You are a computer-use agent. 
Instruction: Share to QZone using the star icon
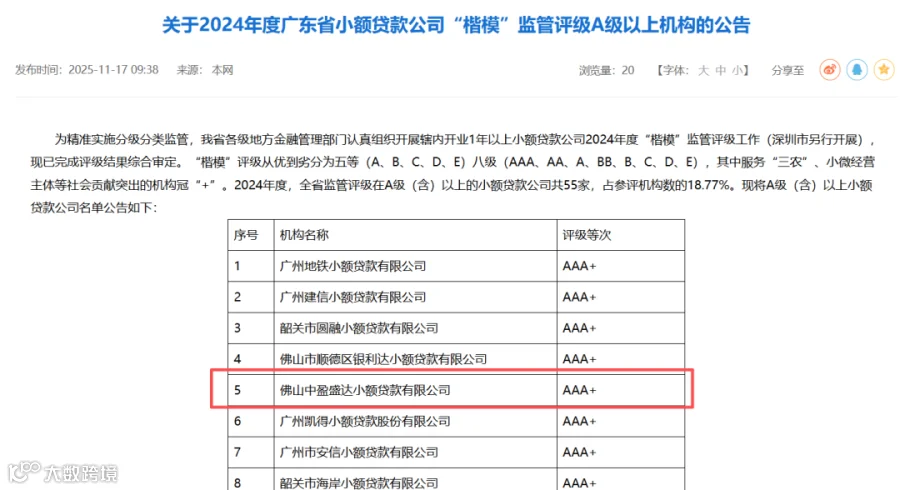tap(884, 70)
